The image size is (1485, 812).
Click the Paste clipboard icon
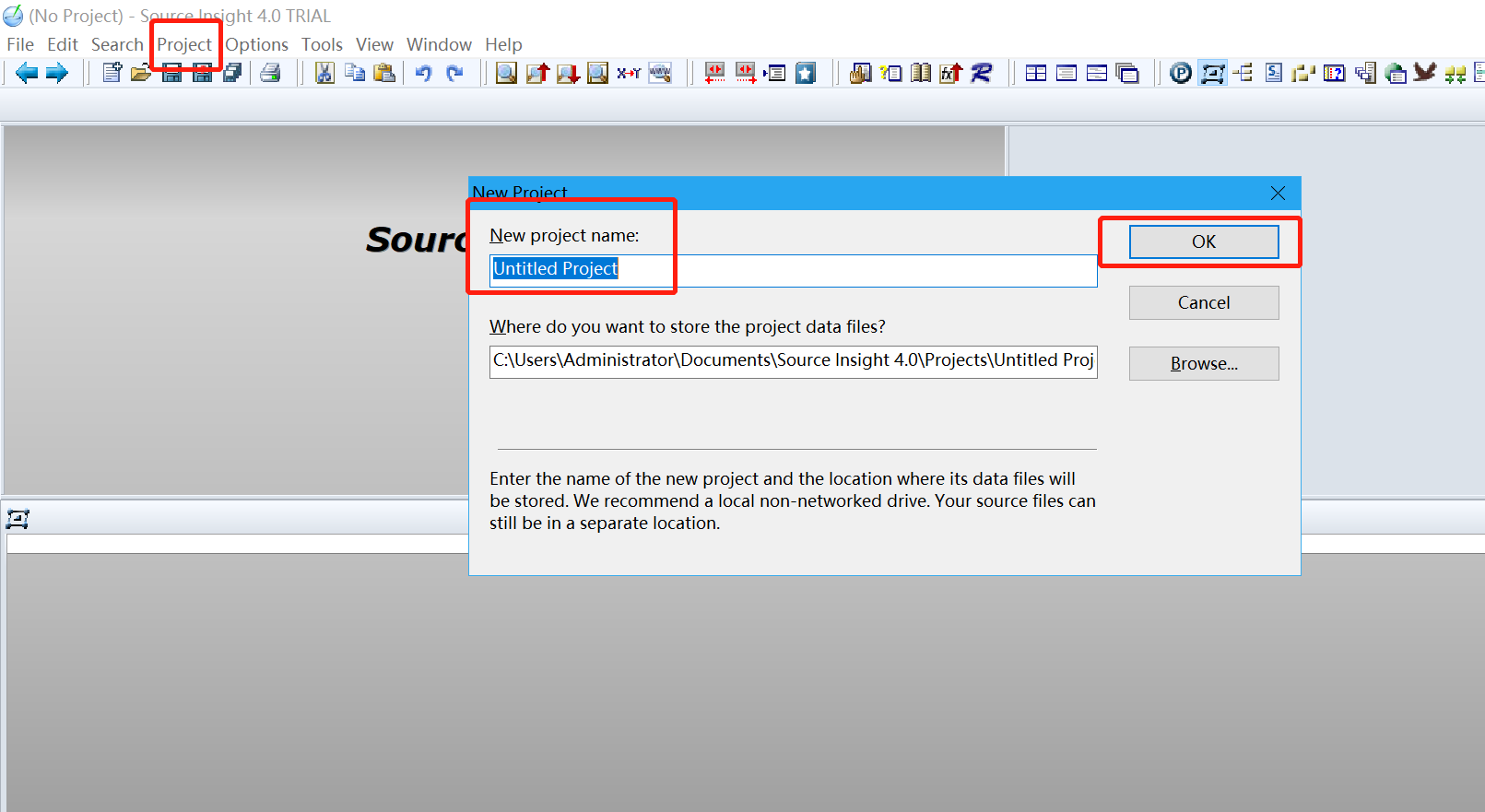[x=384, y=73]
